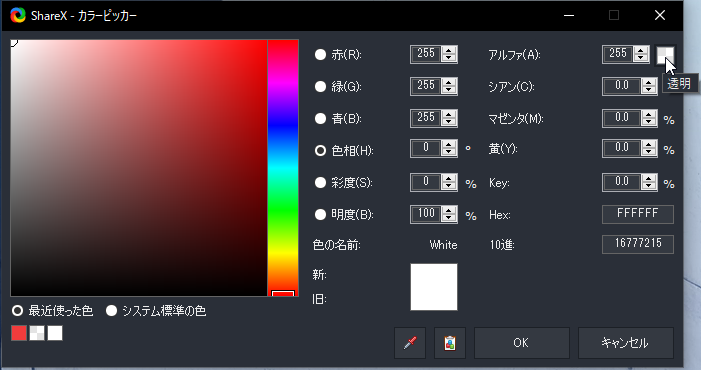Click the large saturation-brightness color box
This screenshot has height=370, width=701.
click(x=139, y=168)
